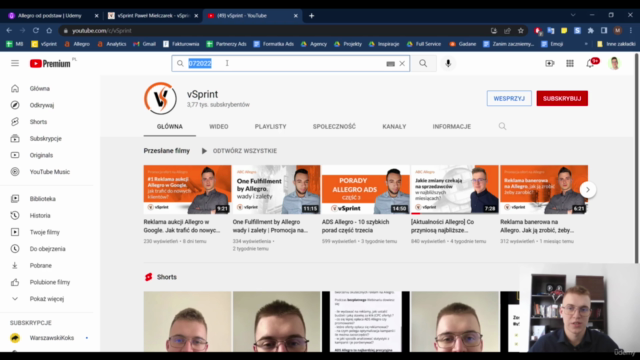Click the SUBSKRYBUJ button
This screenshot has width=640, height=360.
tap(562, 98)
